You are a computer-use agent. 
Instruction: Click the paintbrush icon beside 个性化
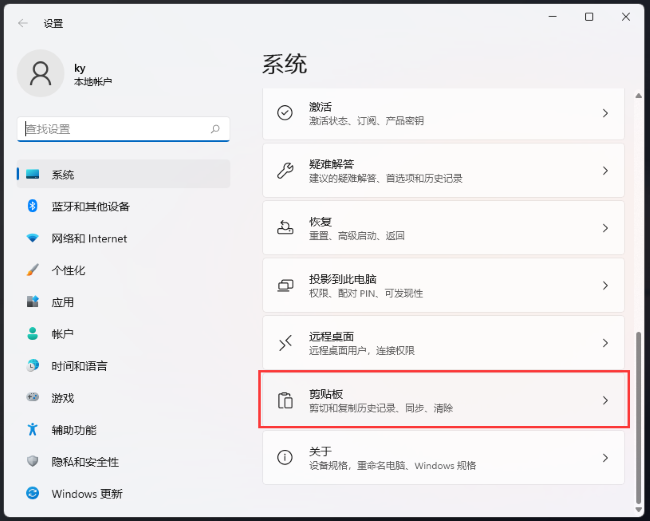32,270
